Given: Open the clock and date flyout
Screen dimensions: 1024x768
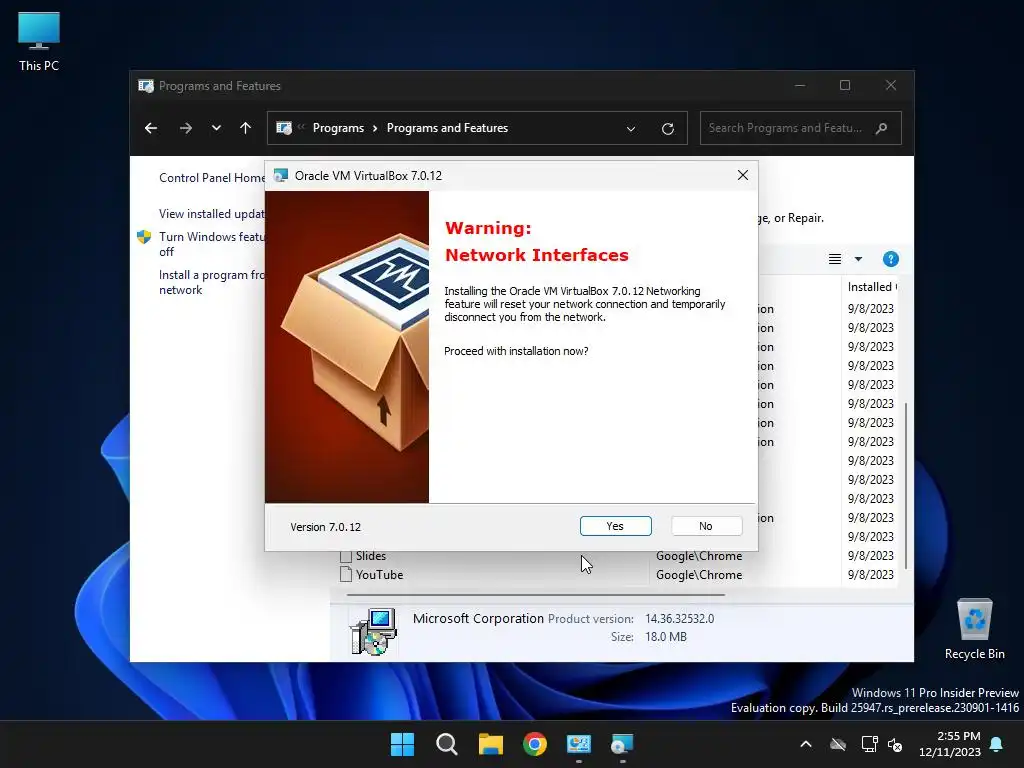Looking at the screenshot, I should pyautogui.click(x=950, y=744).
